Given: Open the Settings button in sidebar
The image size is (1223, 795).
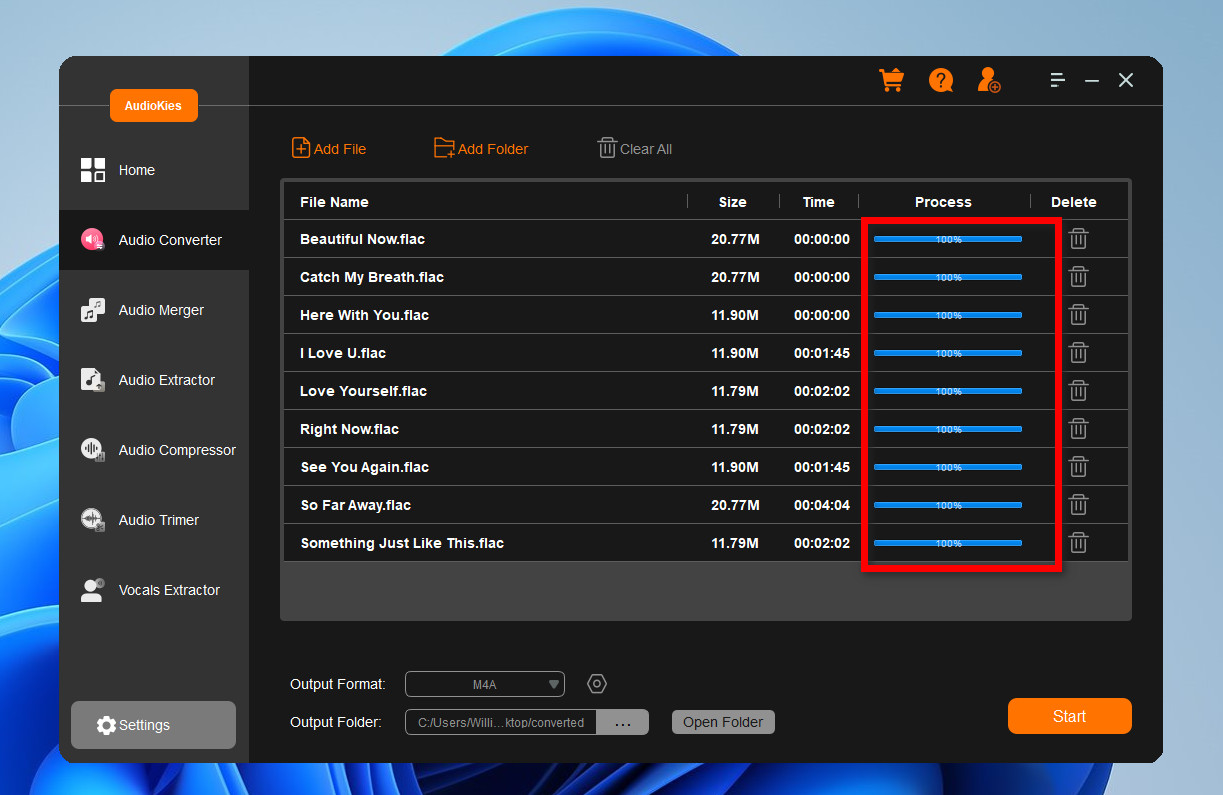Looking at the screenshot, I should pyautogui.click(x=153, y=725).
